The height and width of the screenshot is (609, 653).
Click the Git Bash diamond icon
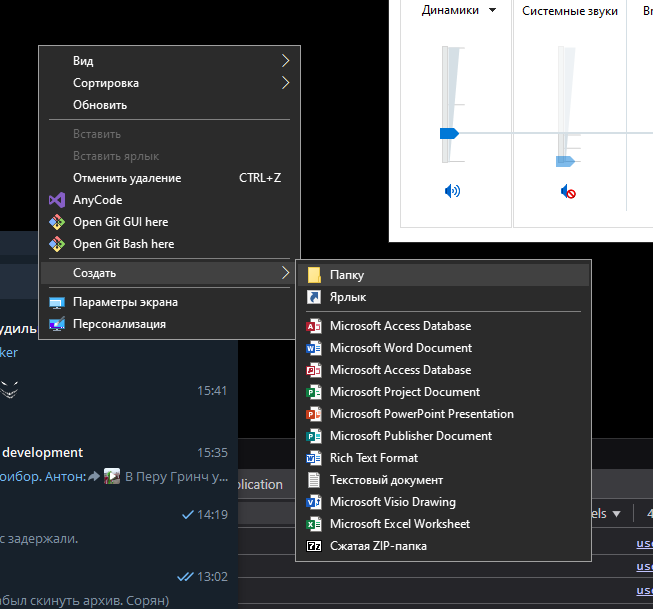57,244
